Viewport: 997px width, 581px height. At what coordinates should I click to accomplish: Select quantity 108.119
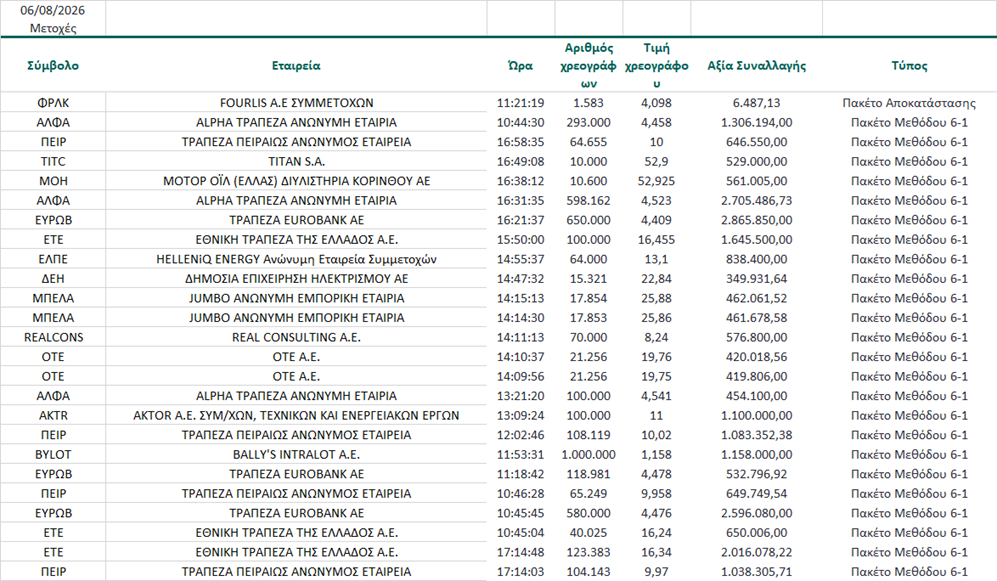[589, 435]
